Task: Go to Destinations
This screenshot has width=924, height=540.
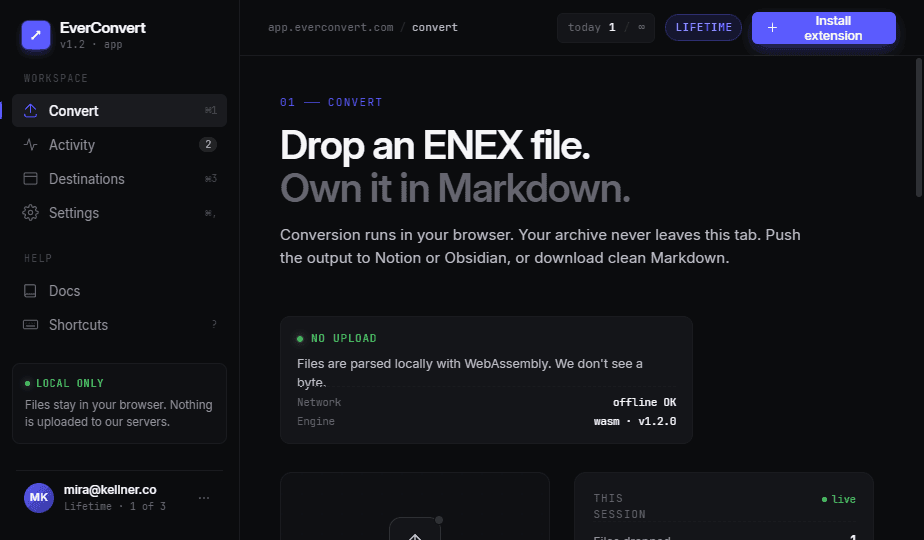Action: (120, 179)
